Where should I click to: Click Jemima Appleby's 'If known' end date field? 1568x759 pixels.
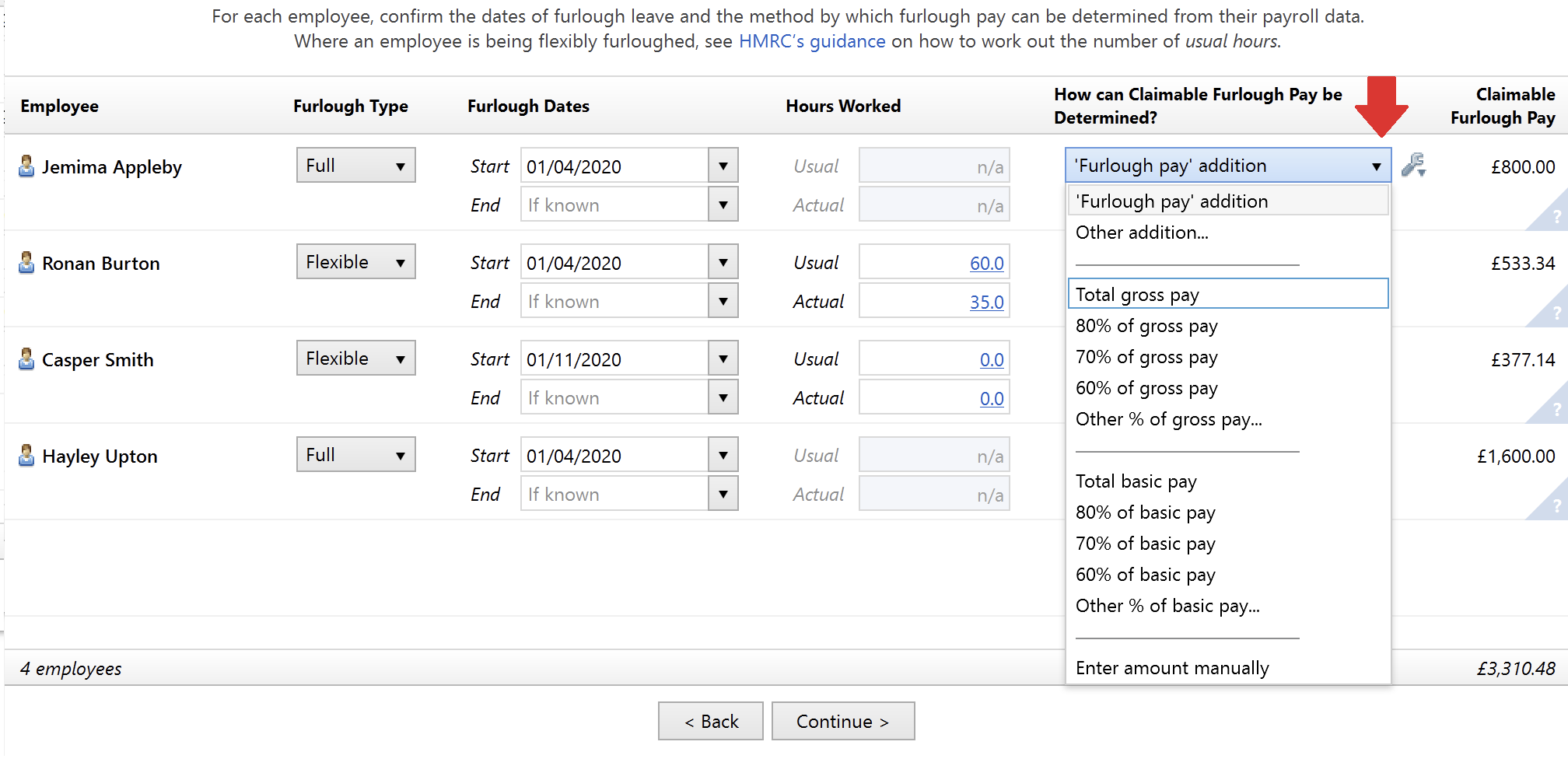click(x=614, y=205)
